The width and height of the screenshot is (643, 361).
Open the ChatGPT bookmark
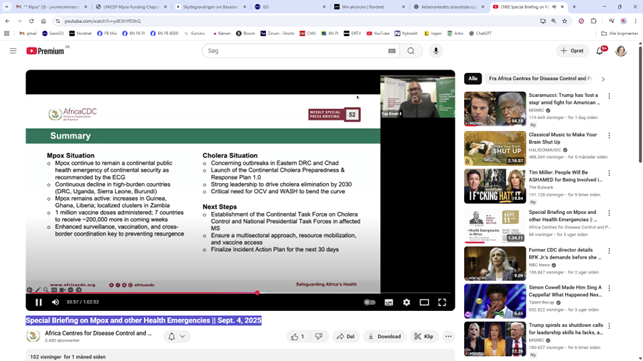click(480, 33)
